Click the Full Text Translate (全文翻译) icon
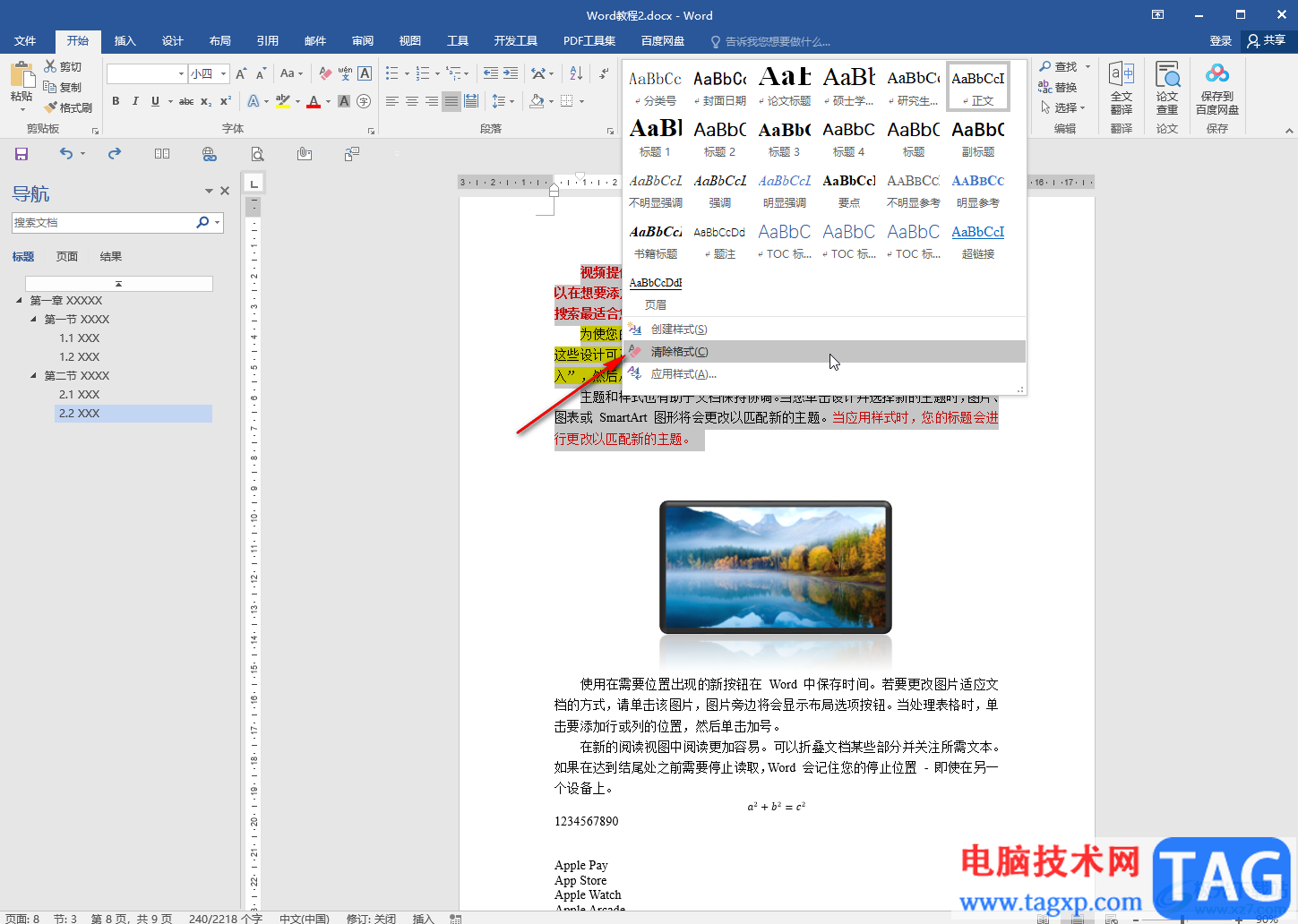1298x924 pixels. click(1121, 88)
